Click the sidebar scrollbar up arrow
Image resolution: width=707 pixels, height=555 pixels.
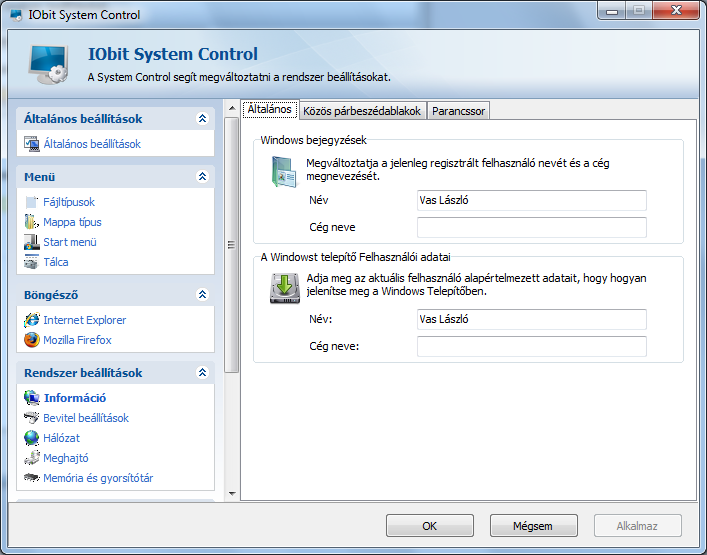pos(232,108)
